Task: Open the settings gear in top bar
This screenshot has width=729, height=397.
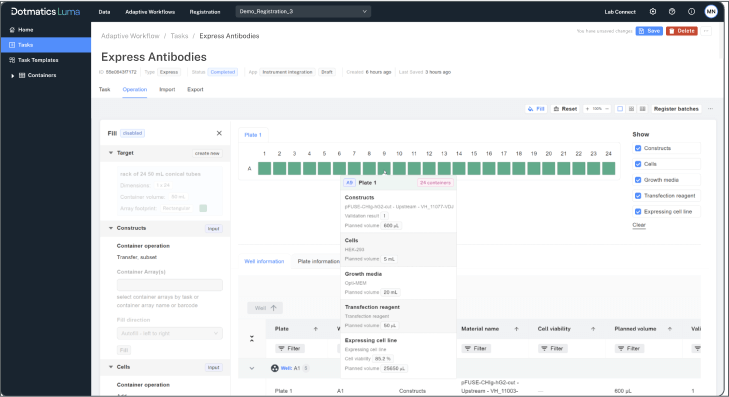Action: click(653, 12)
